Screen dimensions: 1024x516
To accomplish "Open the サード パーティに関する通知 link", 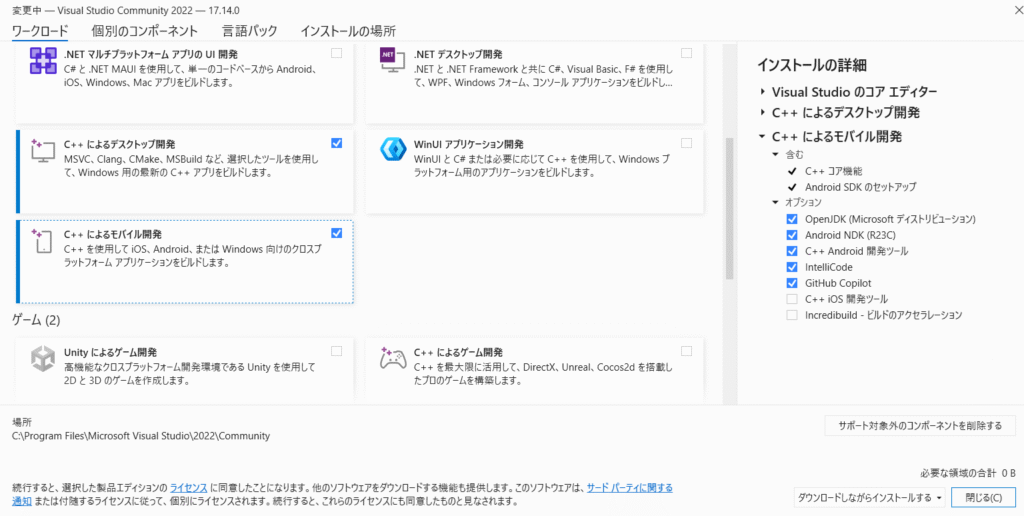I will [630, 488].
